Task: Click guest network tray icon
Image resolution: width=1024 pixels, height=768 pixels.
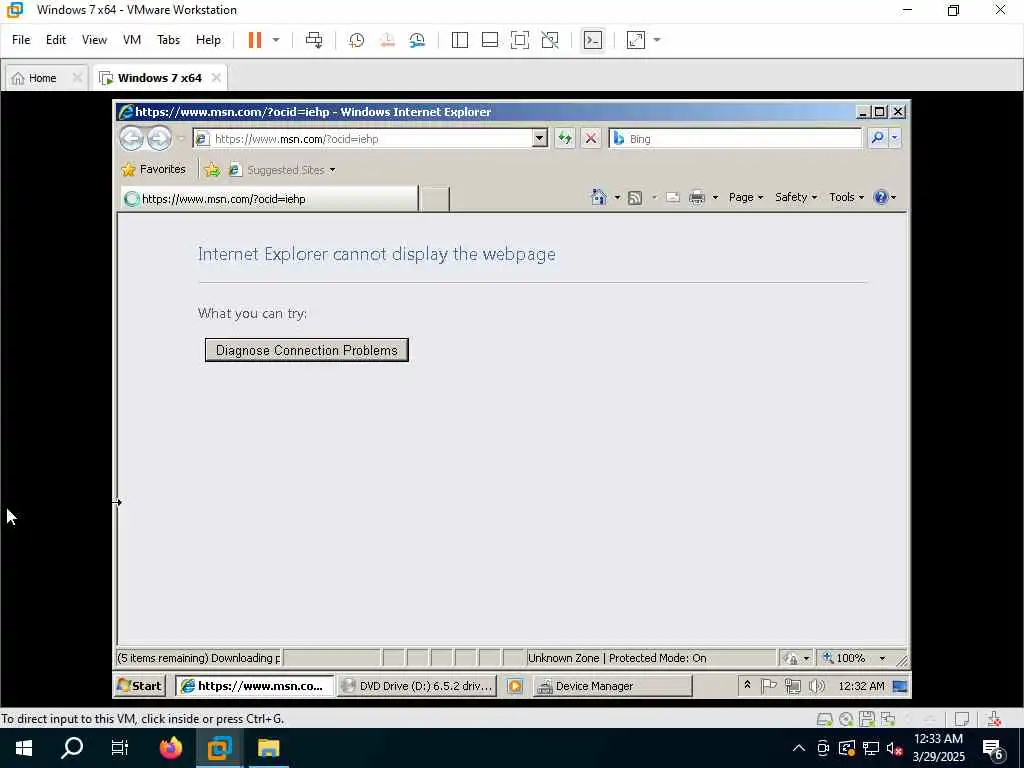Action: (793, 686)
